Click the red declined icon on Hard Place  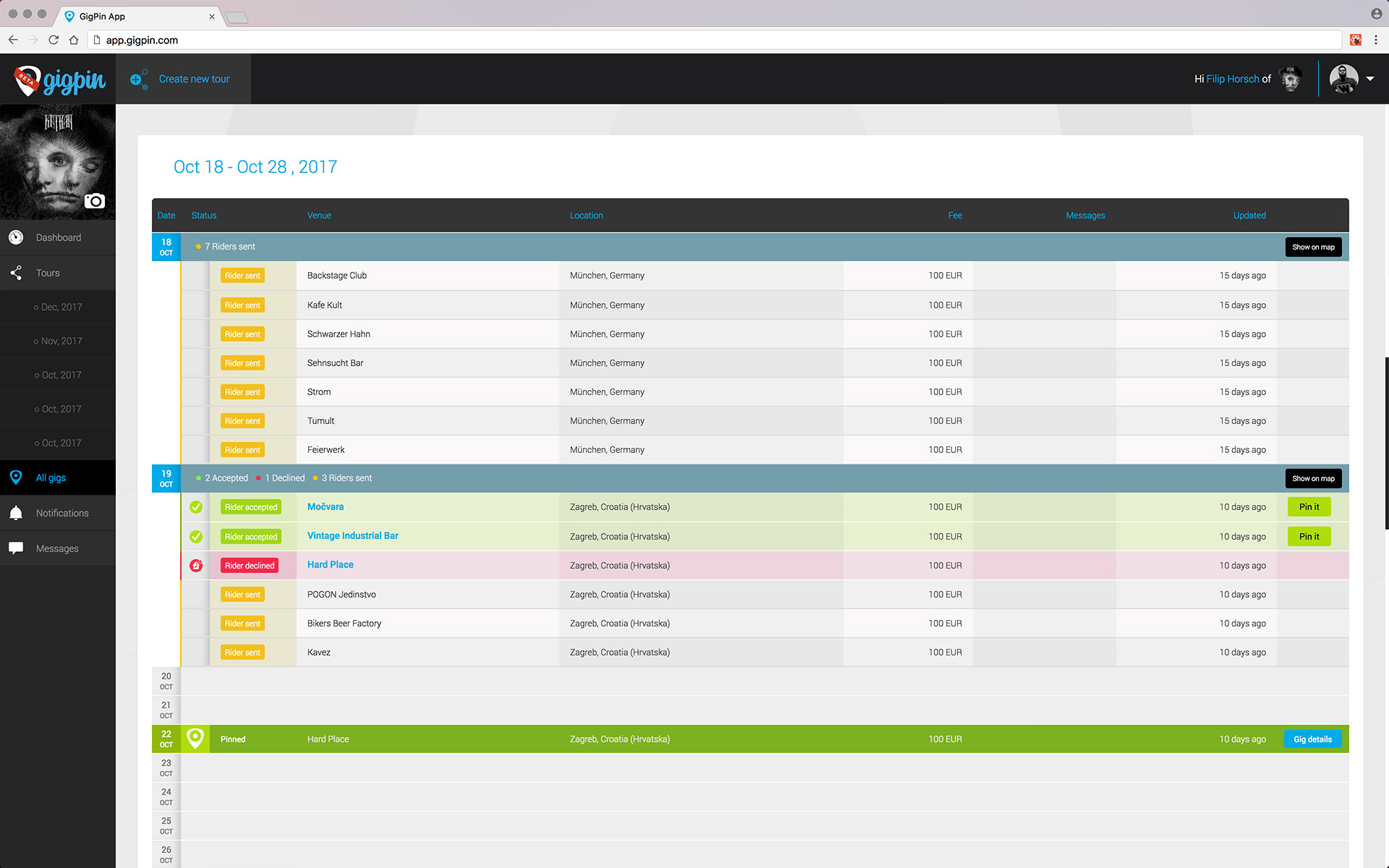(196, 566)
